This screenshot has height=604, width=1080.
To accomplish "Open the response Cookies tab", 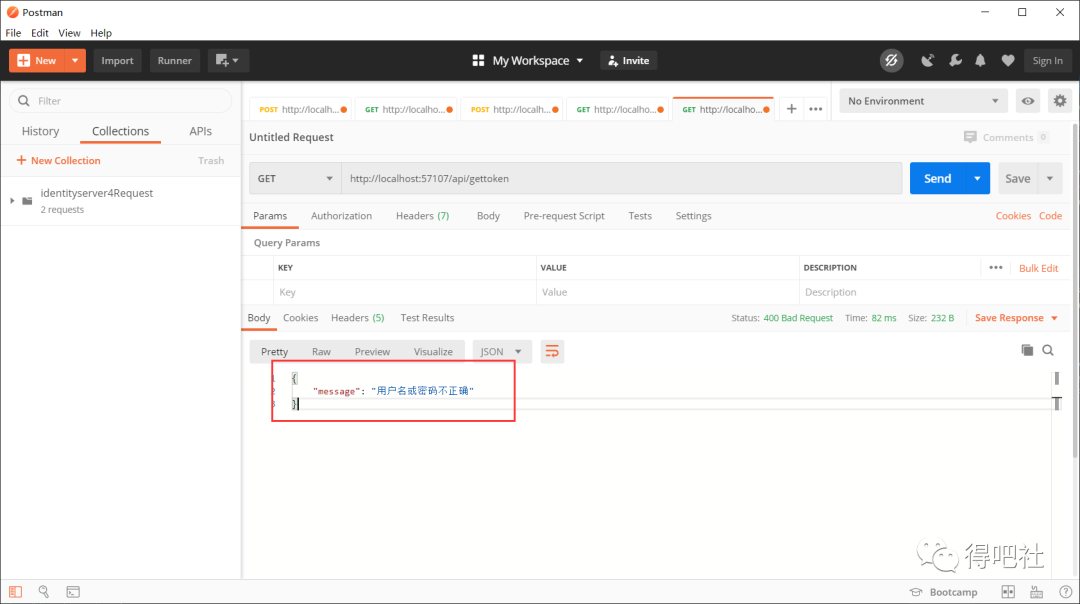I will (300, 317).
